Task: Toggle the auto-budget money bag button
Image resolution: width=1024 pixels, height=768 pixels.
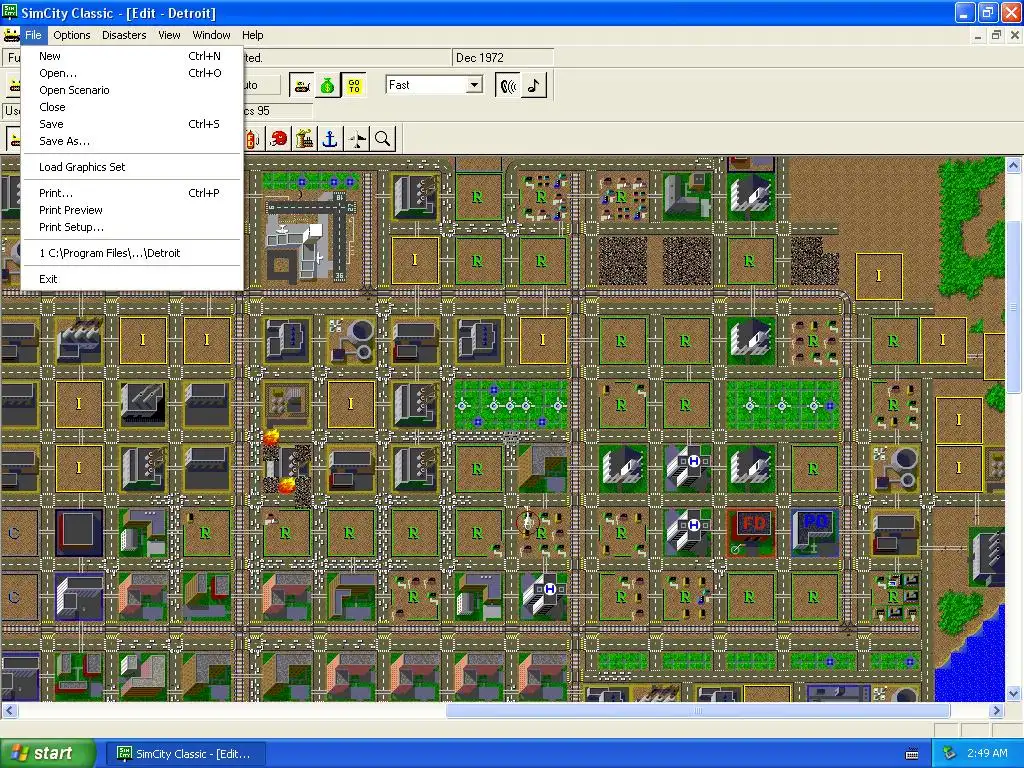Action: click(328, 86)
